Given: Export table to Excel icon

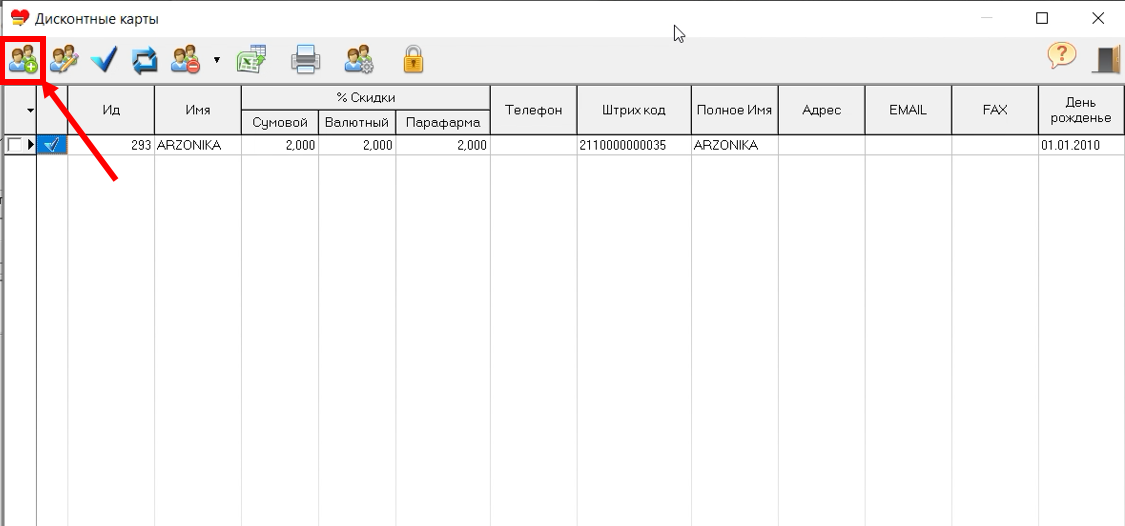Looking at the screenshot, I should 252,60.
